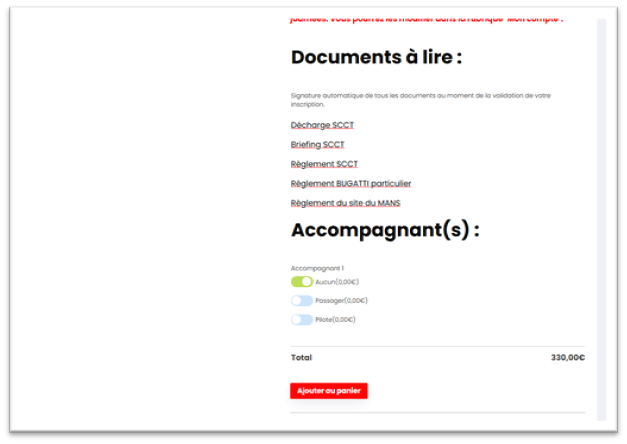Open the Décharge SCCT document link

[322, 125]
